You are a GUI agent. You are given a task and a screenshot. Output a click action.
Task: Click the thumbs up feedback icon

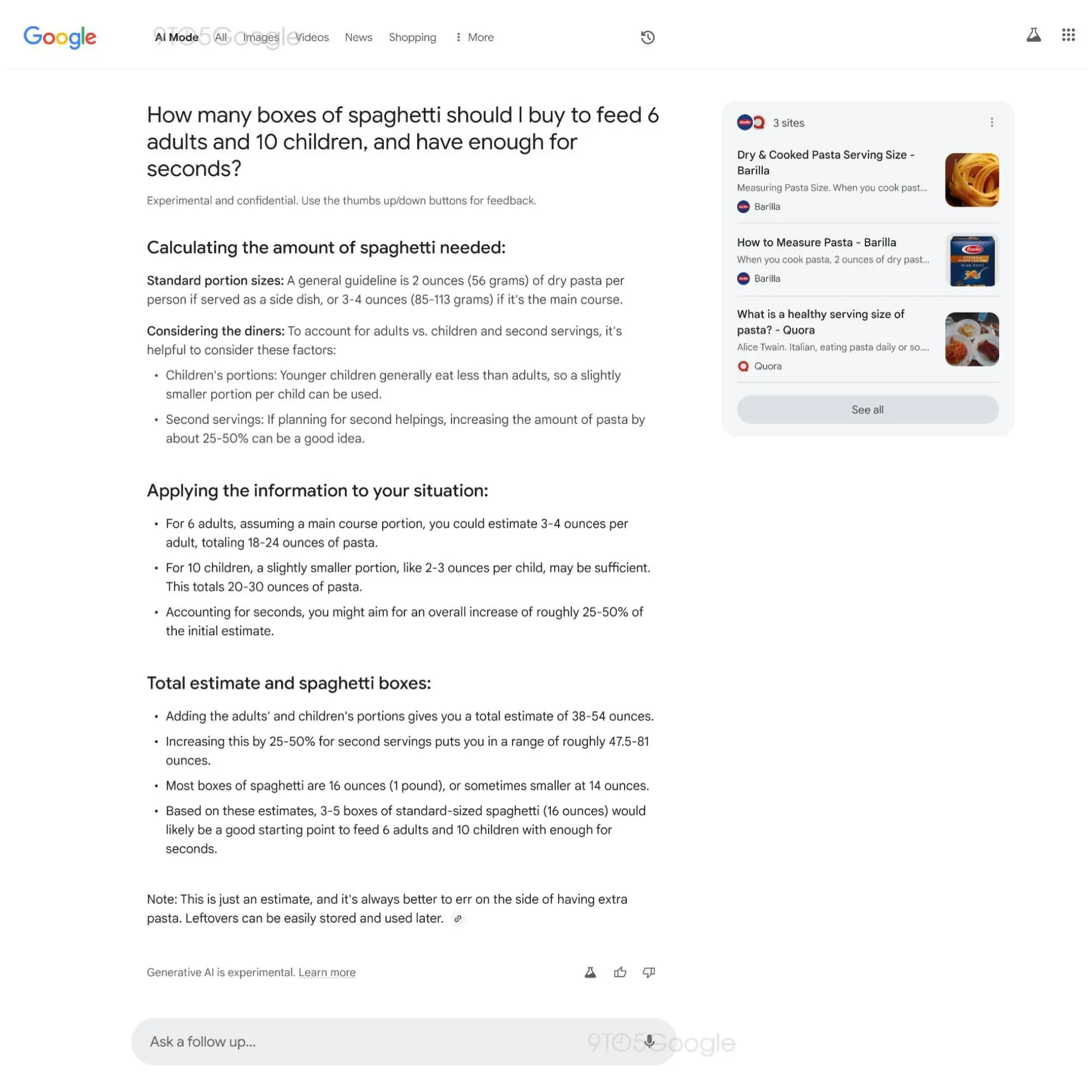(x=620, y=972)
